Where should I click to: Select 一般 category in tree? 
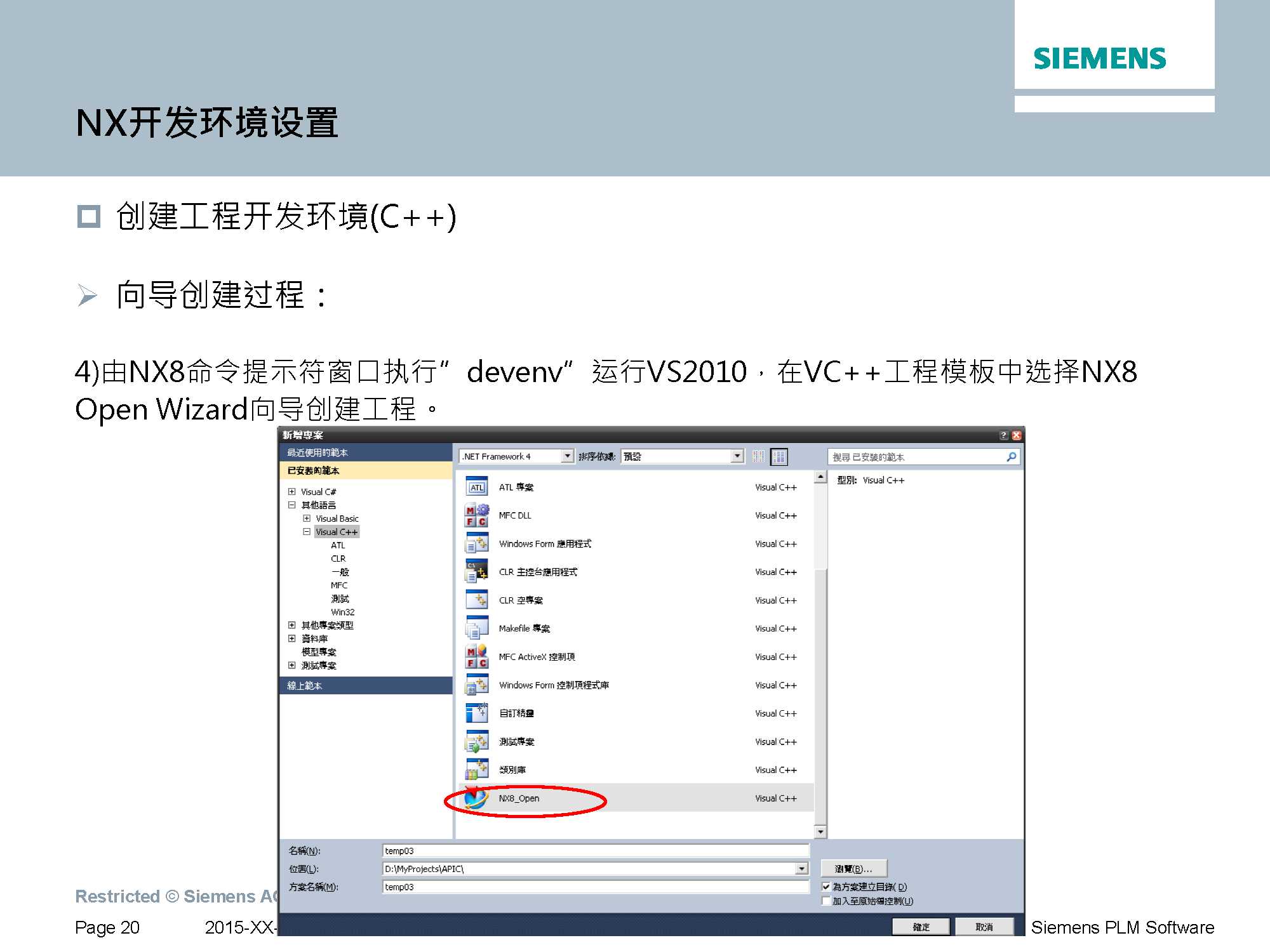tap(340, 572)
